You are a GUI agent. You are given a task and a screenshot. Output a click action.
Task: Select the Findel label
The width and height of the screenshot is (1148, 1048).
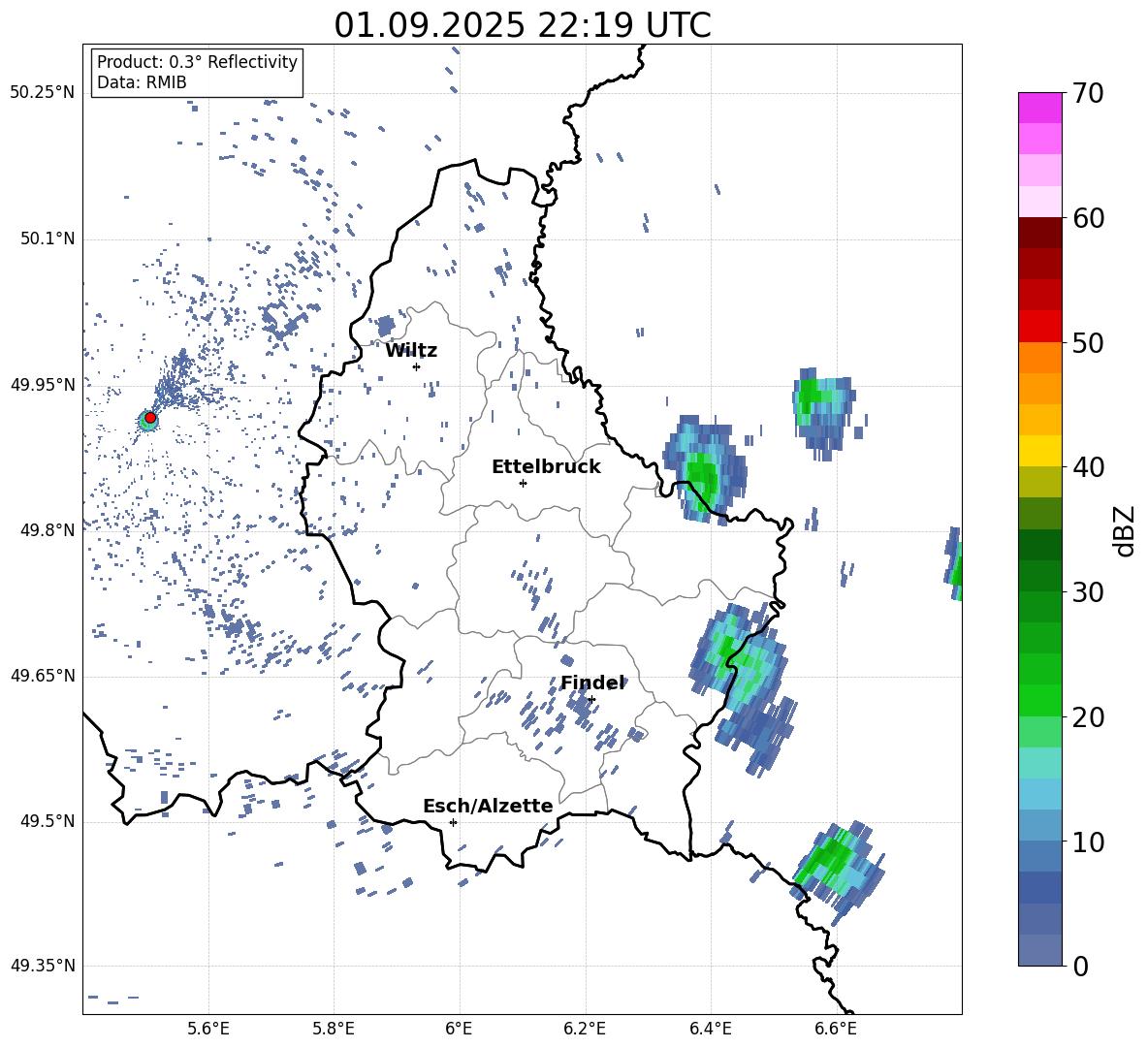[592, 683]
